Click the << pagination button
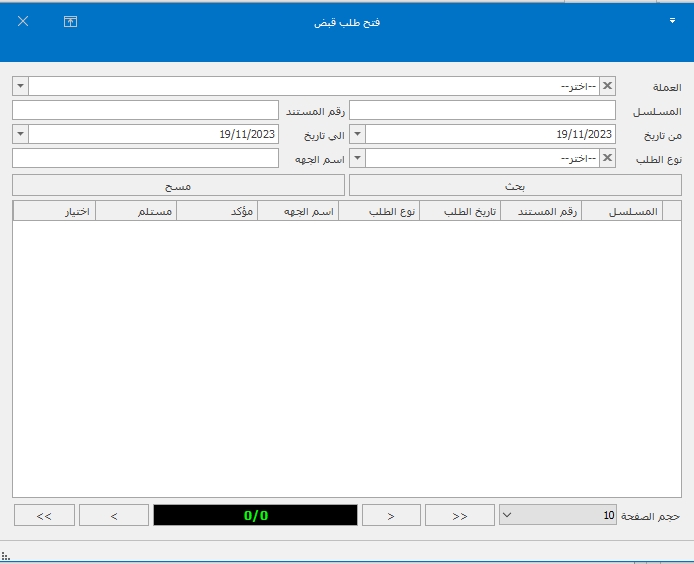The height and width of the screenshot is (564, 694). point(44,515)
